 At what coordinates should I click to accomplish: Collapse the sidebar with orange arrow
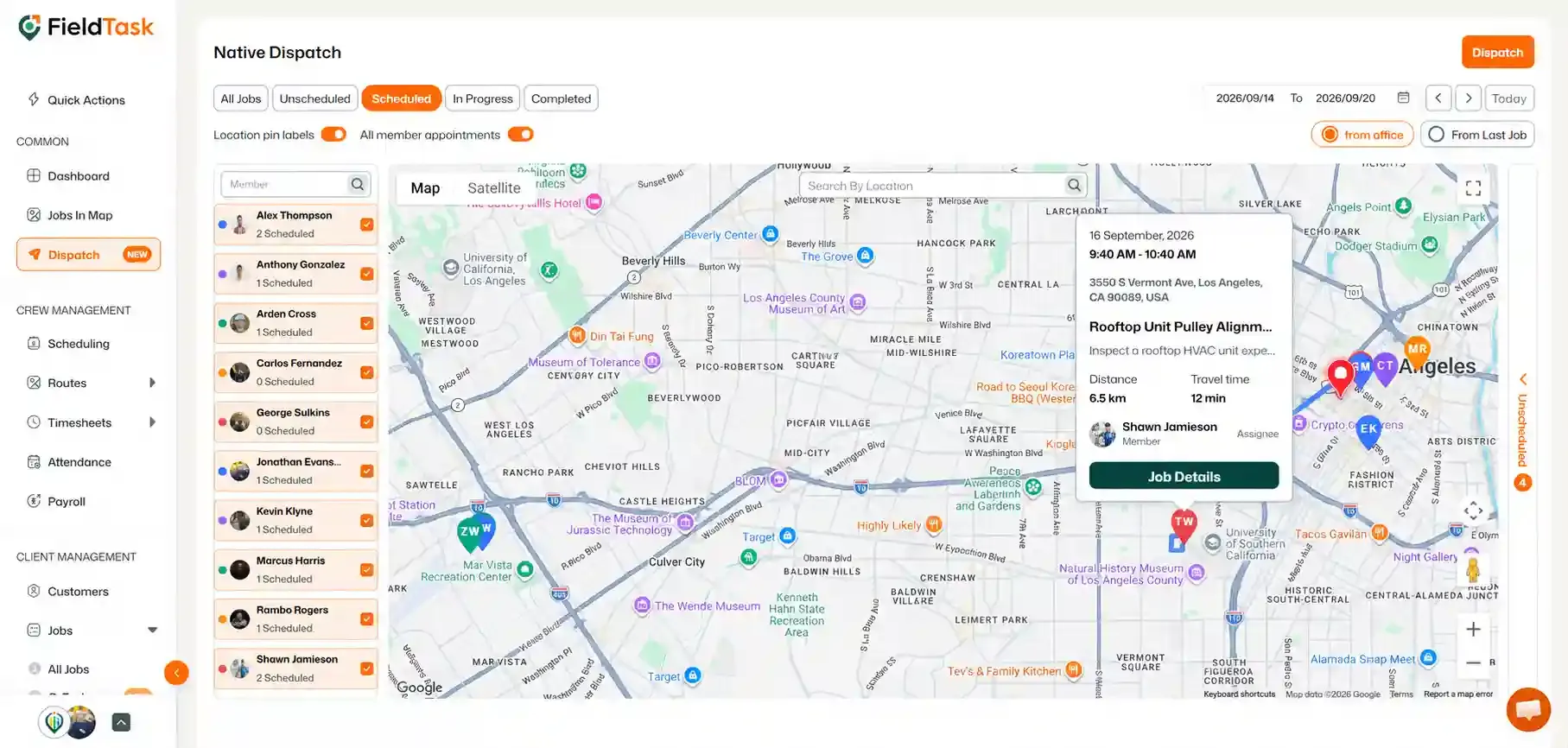click(x=176, y=673)
